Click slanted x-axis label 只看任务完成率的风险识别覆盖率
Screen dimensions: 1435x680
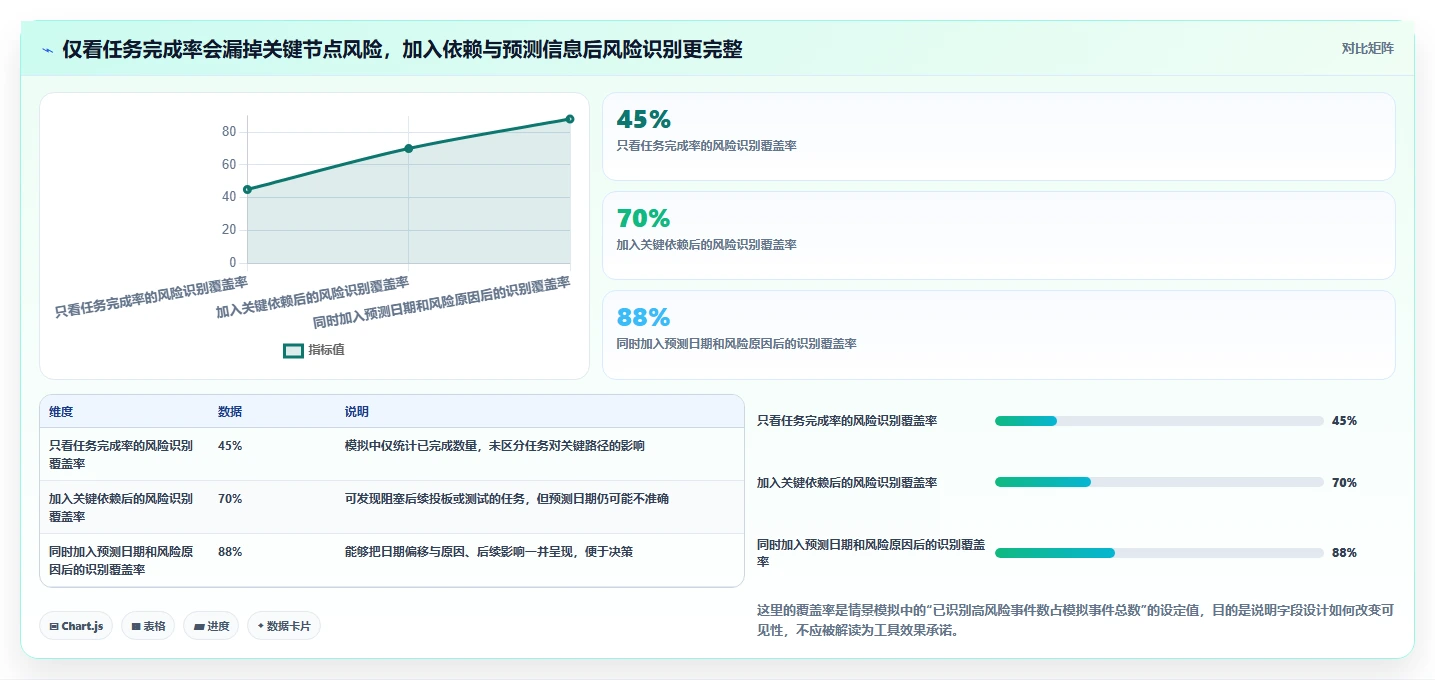coord(151,297)
